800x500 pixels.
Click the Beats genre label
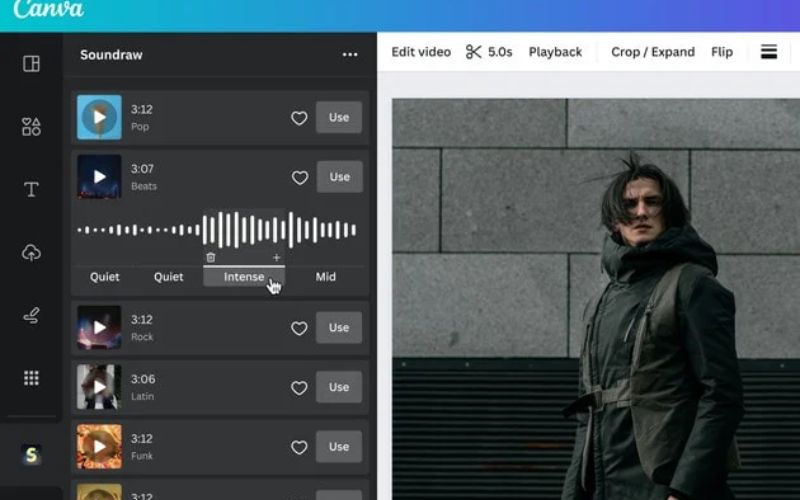(x=144, y=186)
